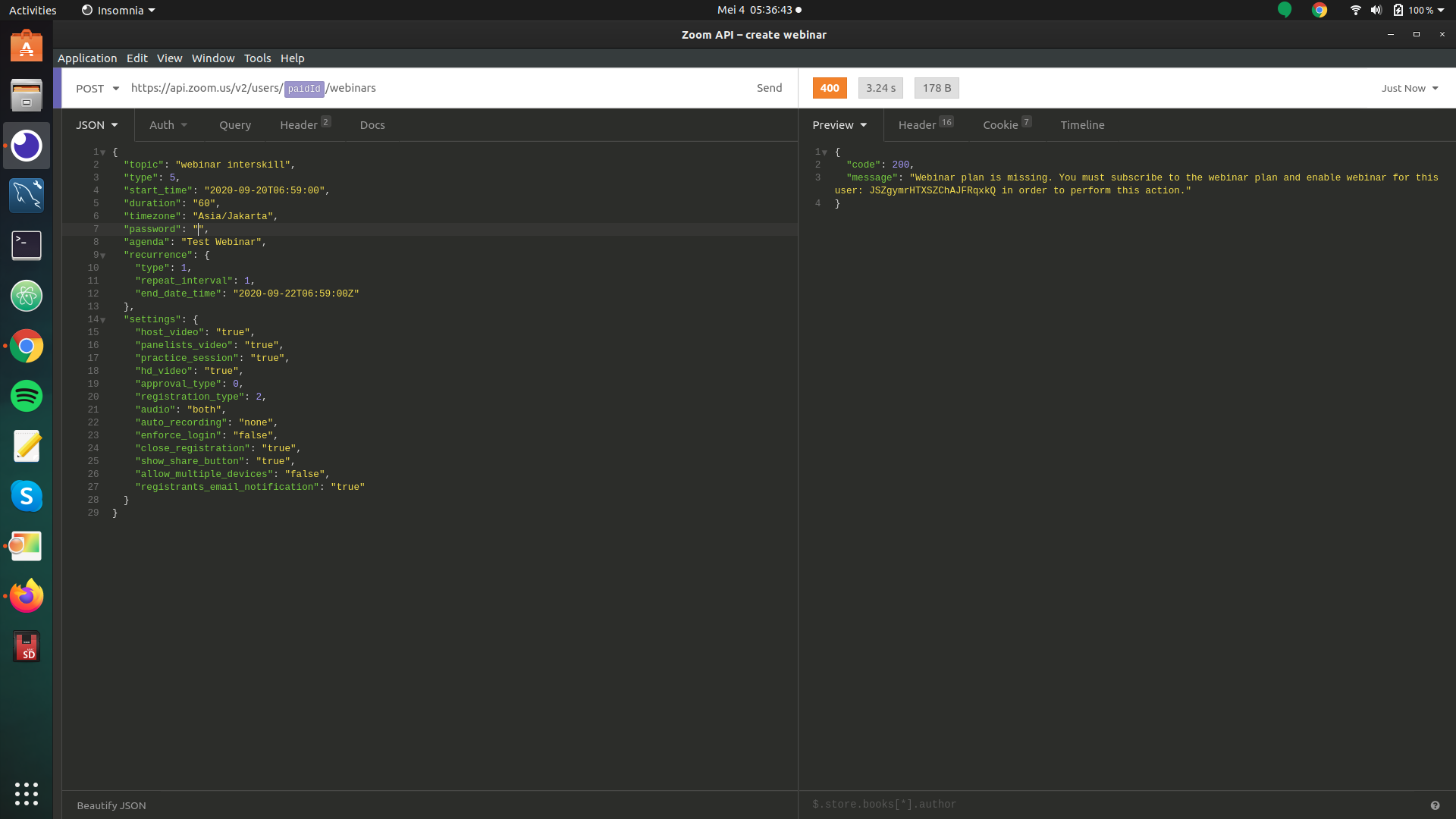Open the Atom editor dock icon
The image size is (1456, 819).
coord(27,296)
